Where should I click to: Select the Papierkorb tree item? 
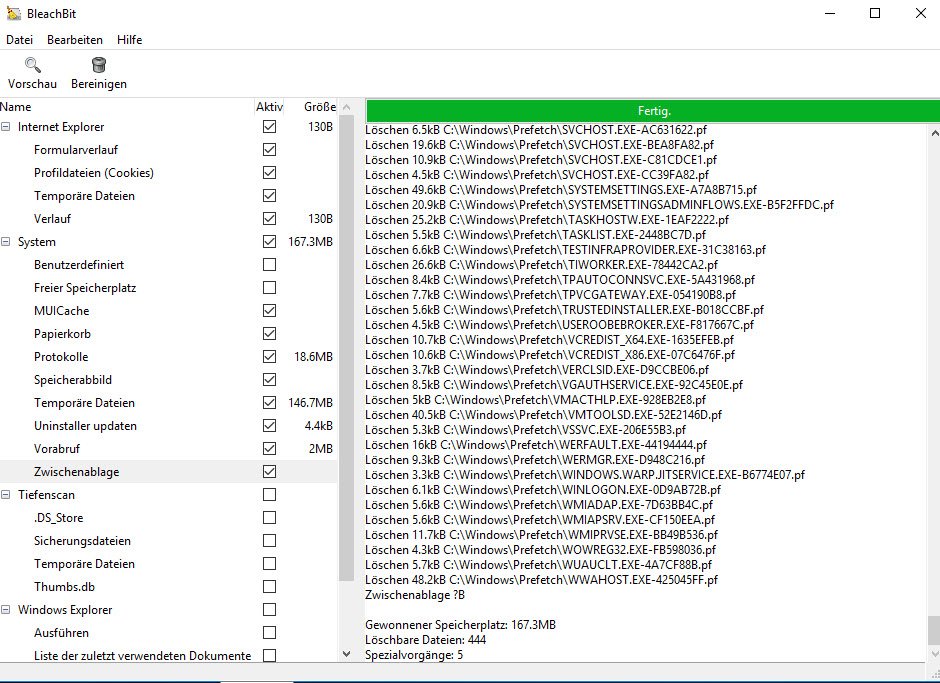click(62, 334)
